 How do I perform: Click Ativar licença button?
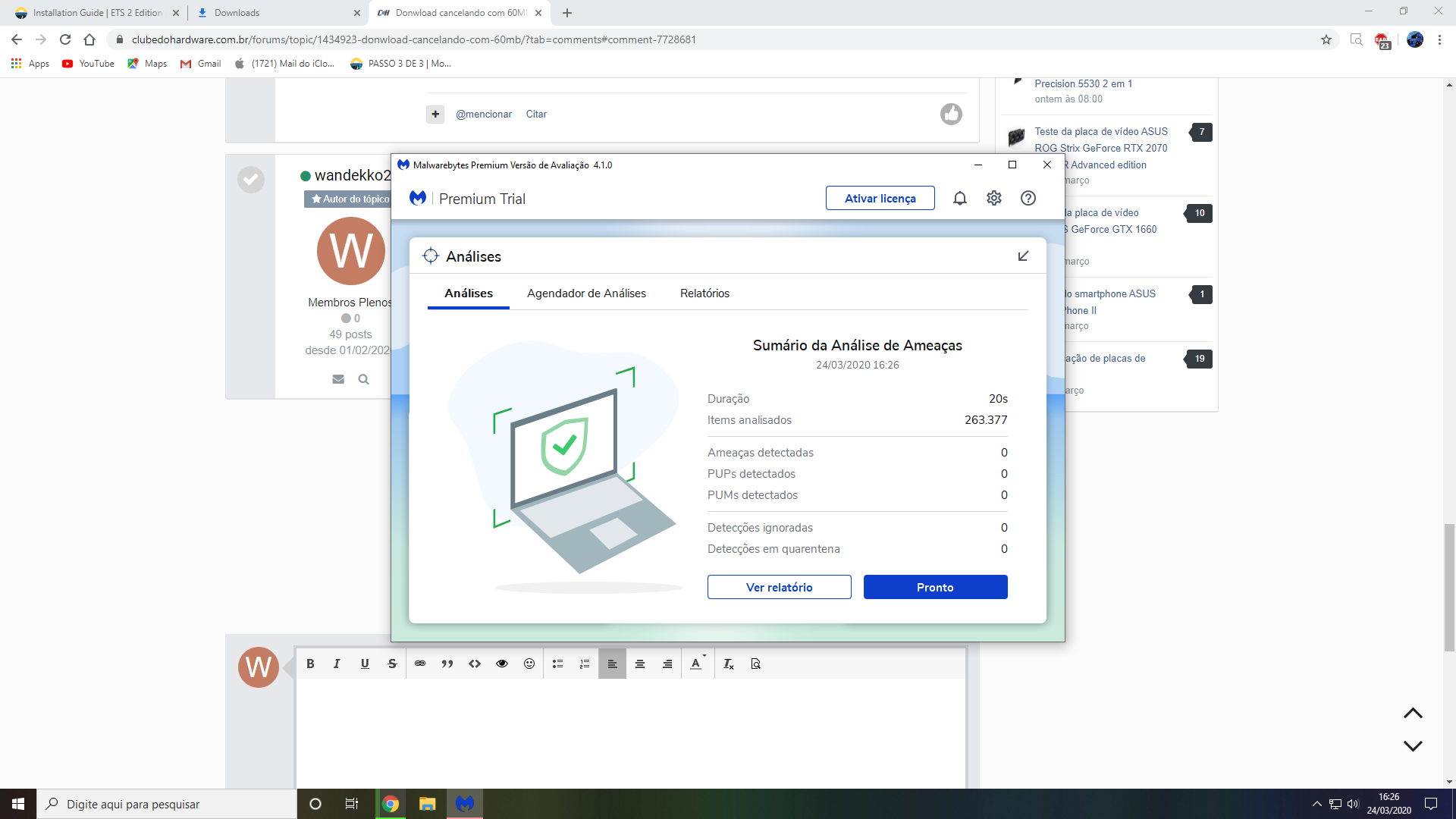(x=880, y=198)
